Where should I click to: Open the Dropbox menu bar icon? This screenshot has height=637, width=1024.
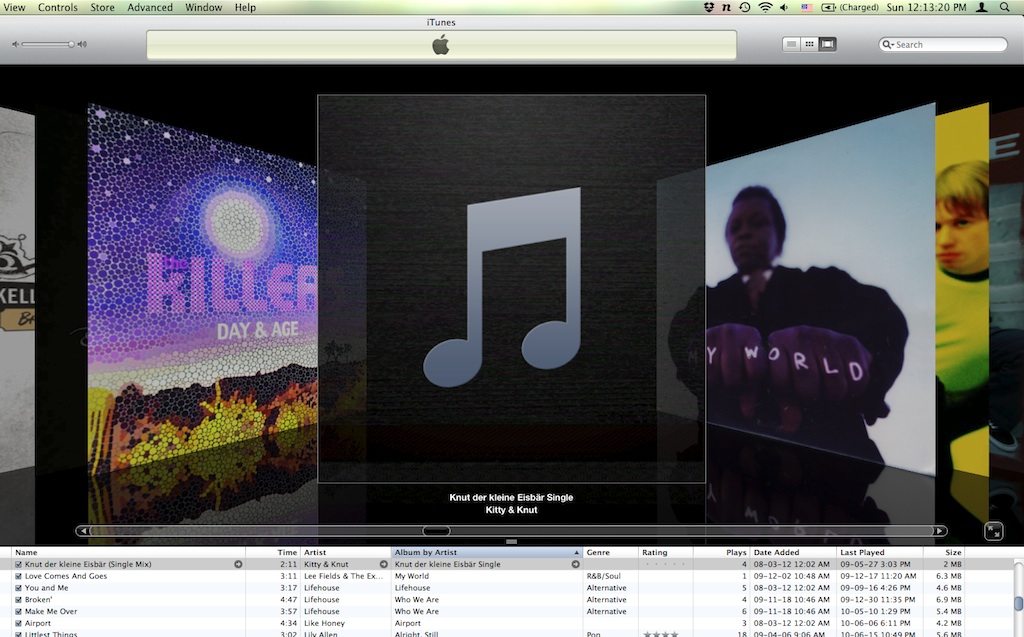tap(709, 7)
